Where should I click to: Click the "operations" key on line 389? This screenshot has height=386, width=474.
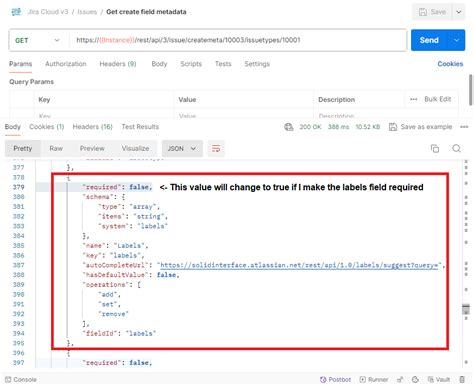coord(106,284)
